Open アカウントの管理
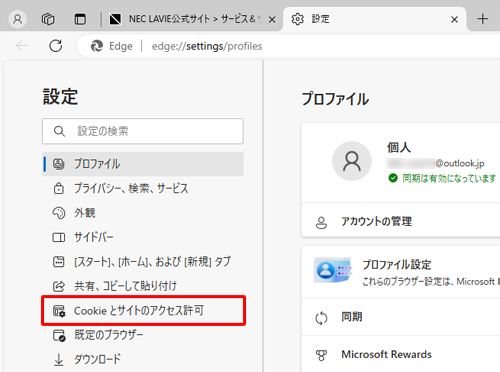500x372 pixels. [x=401, y=221]
